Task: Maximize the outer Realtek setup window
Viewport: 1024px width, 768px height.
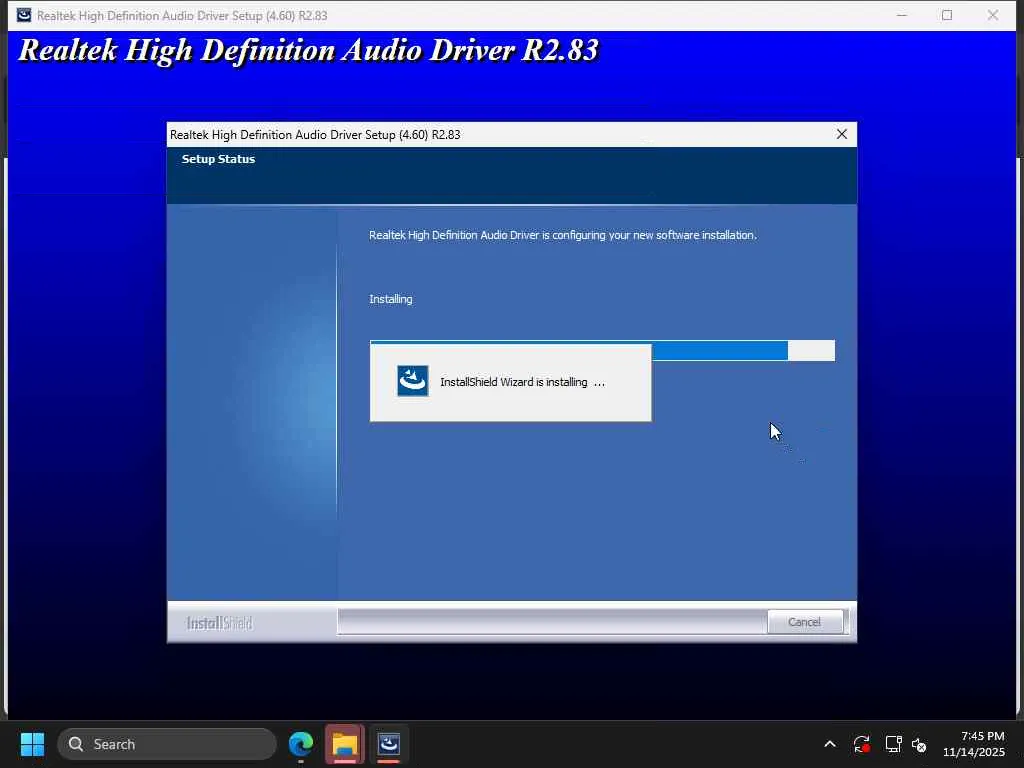Action: click(x=947, y=15)
